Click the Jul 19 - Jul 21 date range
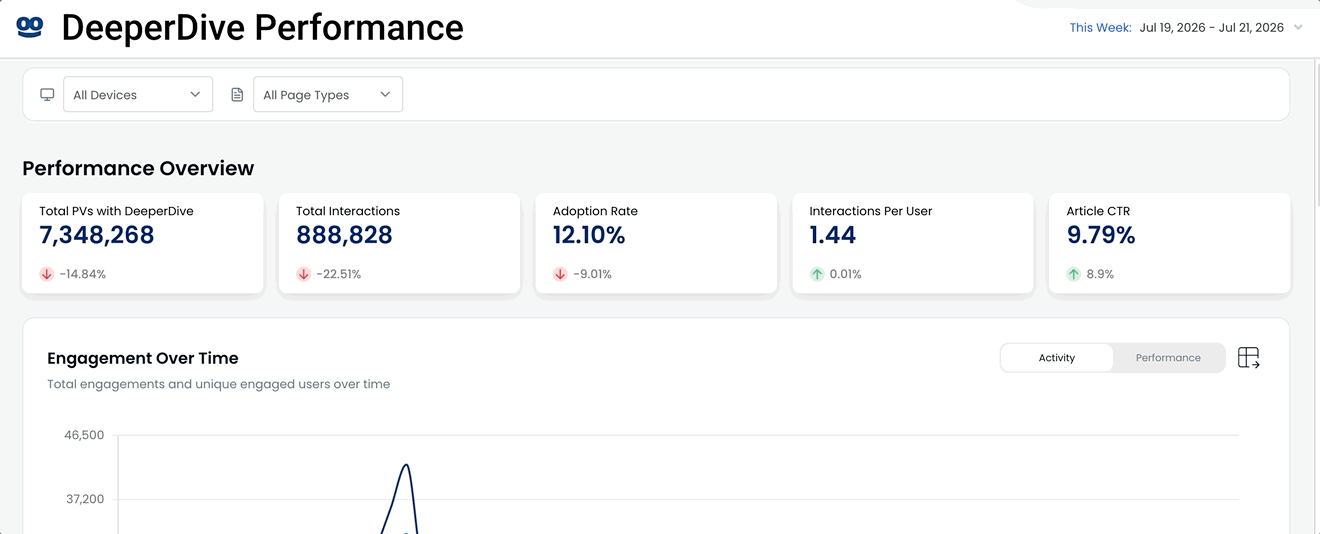 click(1212, 28)
